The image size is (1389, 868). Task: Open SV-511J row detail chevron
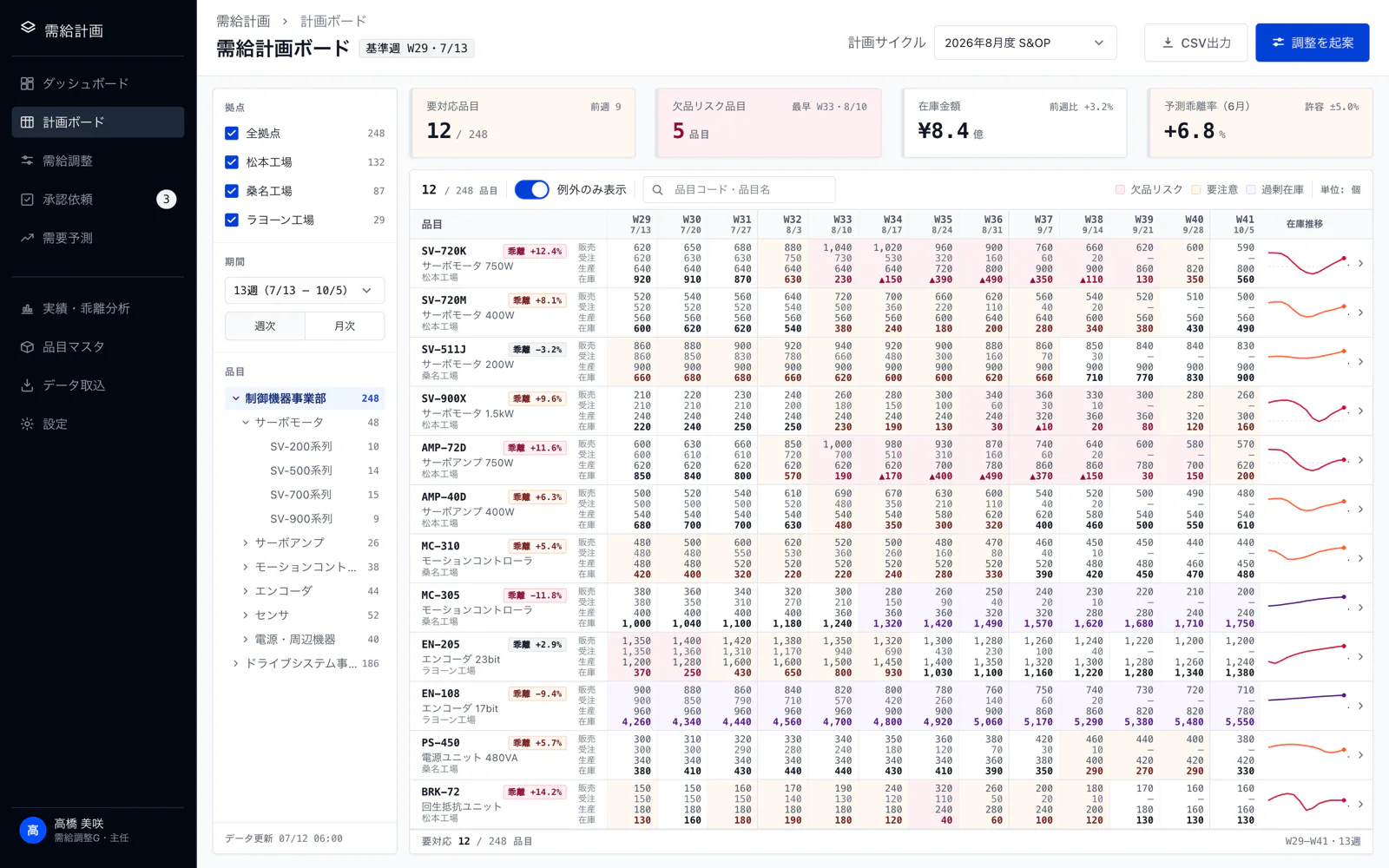(x=1360, y=361)
